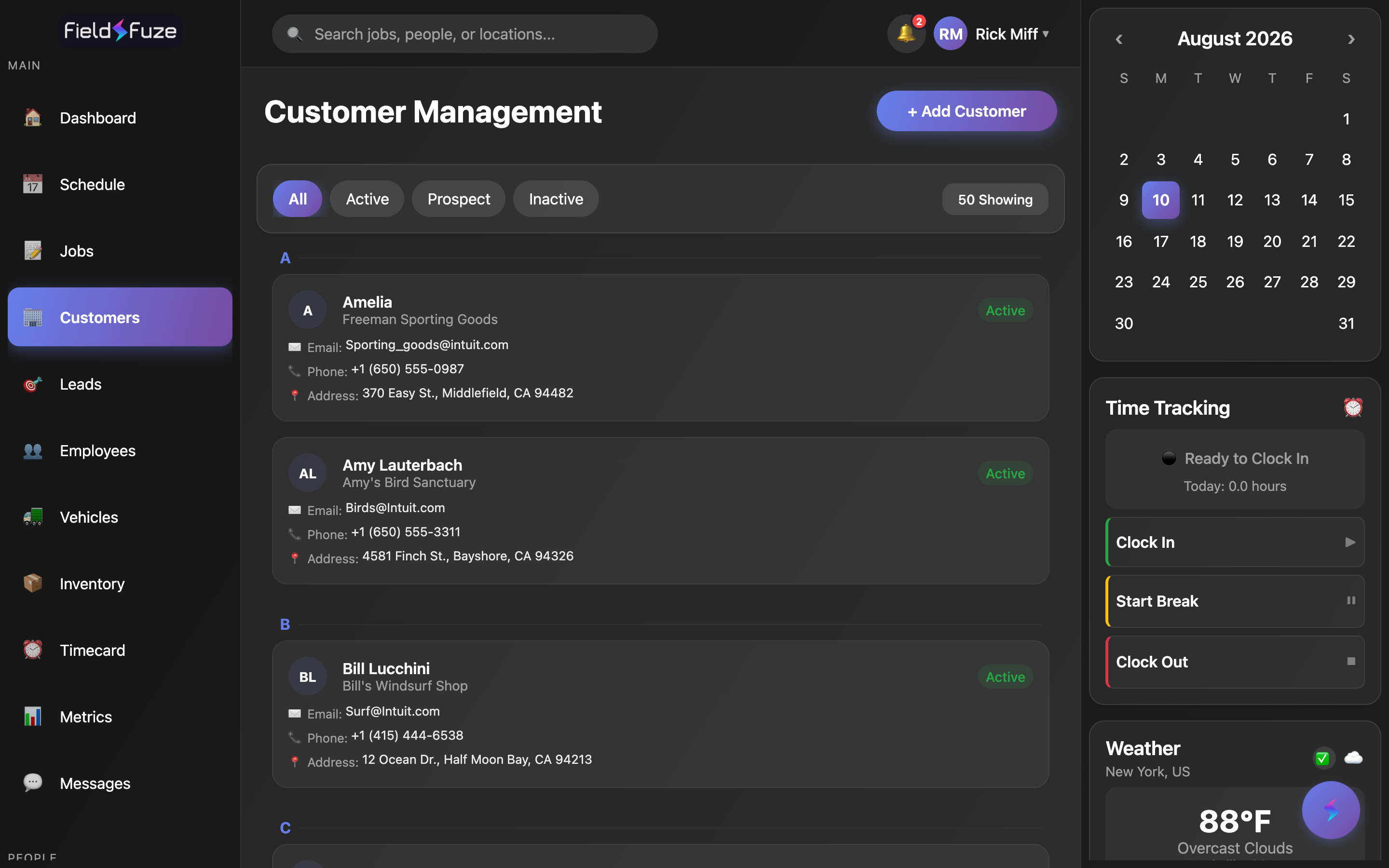1389x868 pixels.
Task: Open Metrics from the sidebar
Action: pyautogui.click(x=120, y=717)
